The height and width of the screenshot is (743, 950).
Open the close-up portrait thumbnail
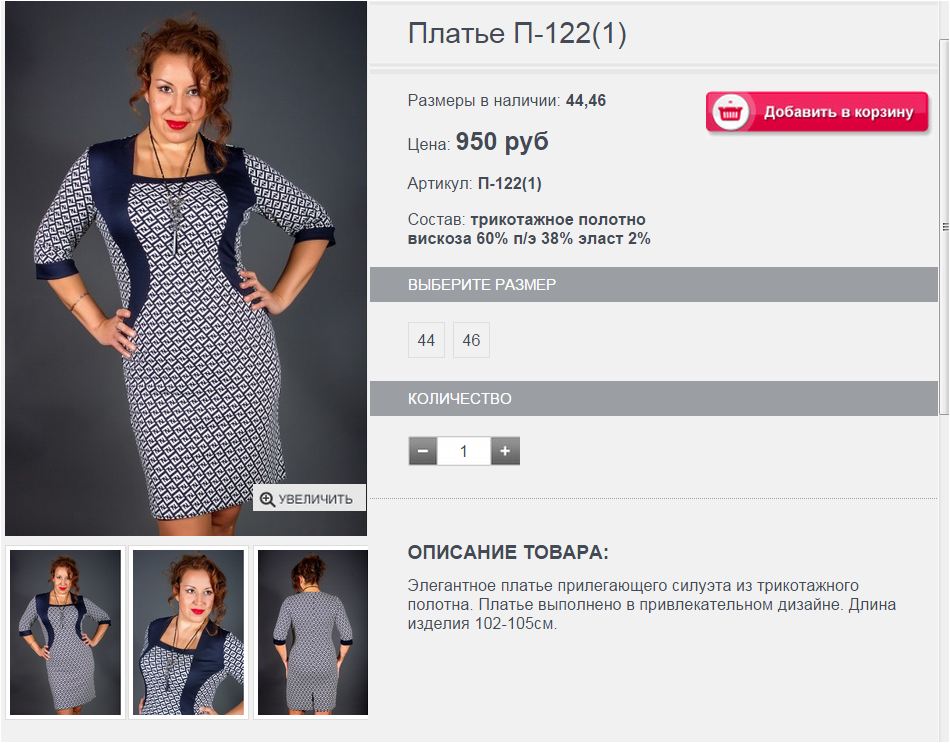click(188, 632)
